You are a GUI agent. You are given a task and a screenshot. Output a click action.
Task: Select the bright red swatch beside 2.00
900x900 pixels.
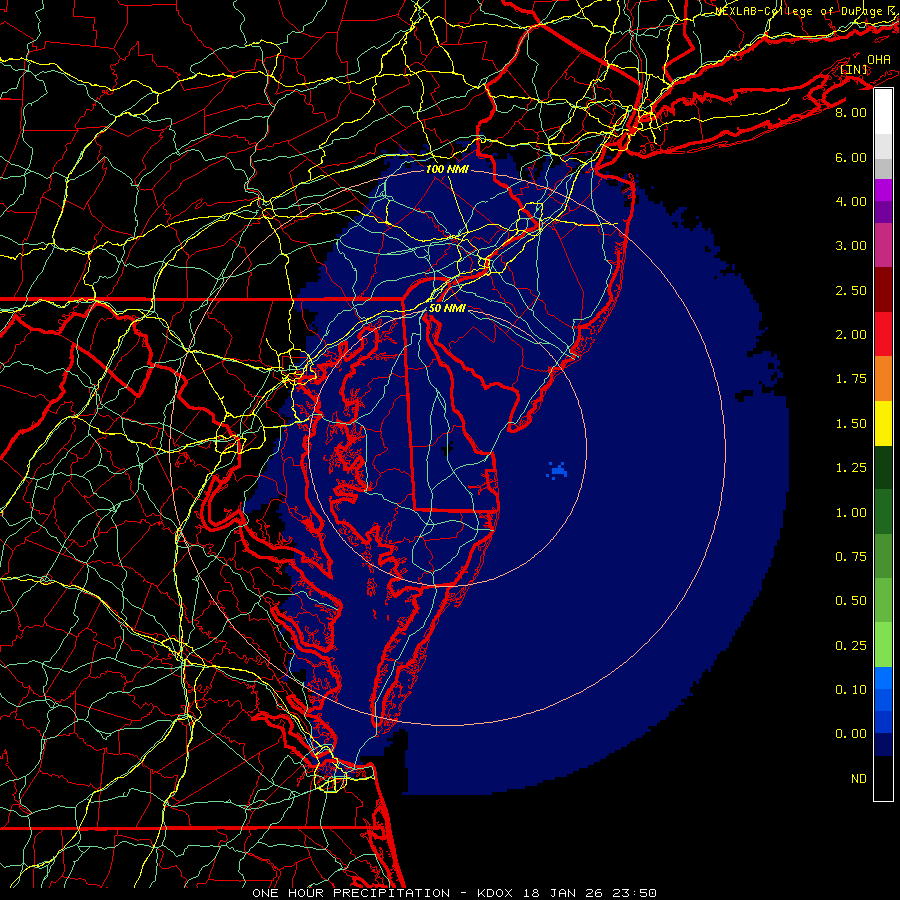pyautogui.click(x=883, y=334)
